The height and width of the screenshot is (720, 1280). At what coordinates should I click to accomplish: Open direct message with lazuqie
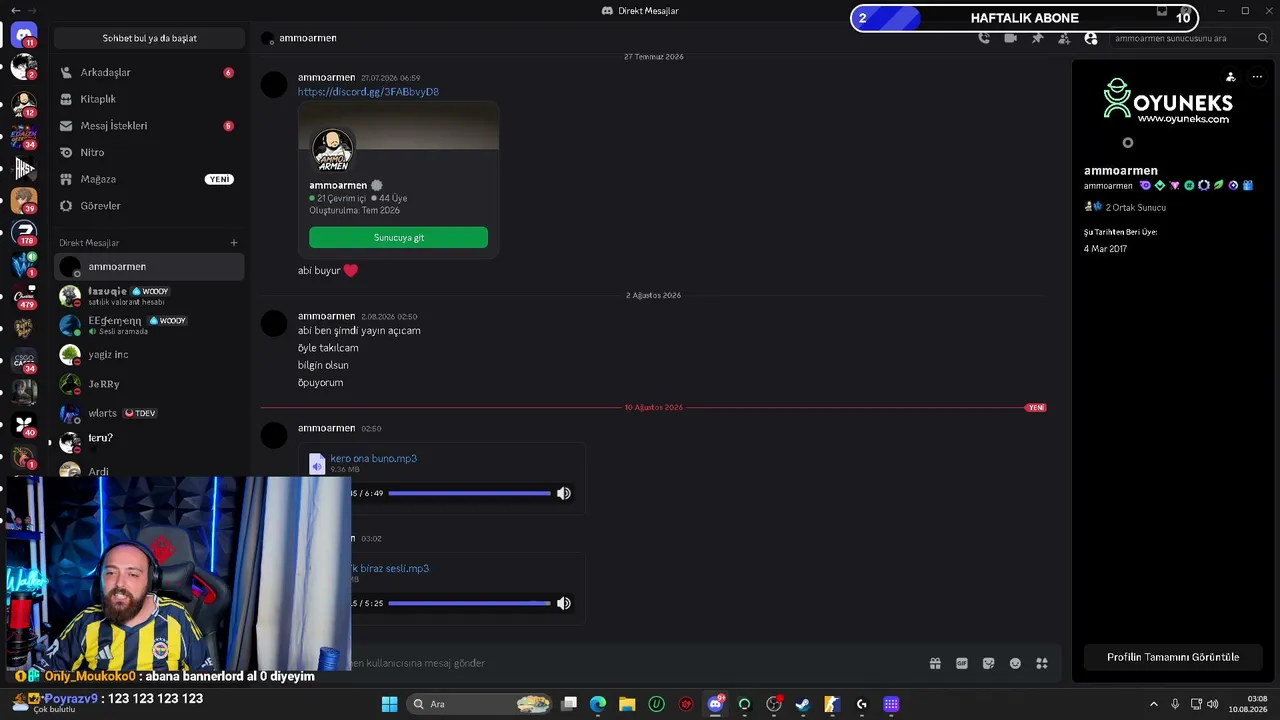(x=149, y=296)
